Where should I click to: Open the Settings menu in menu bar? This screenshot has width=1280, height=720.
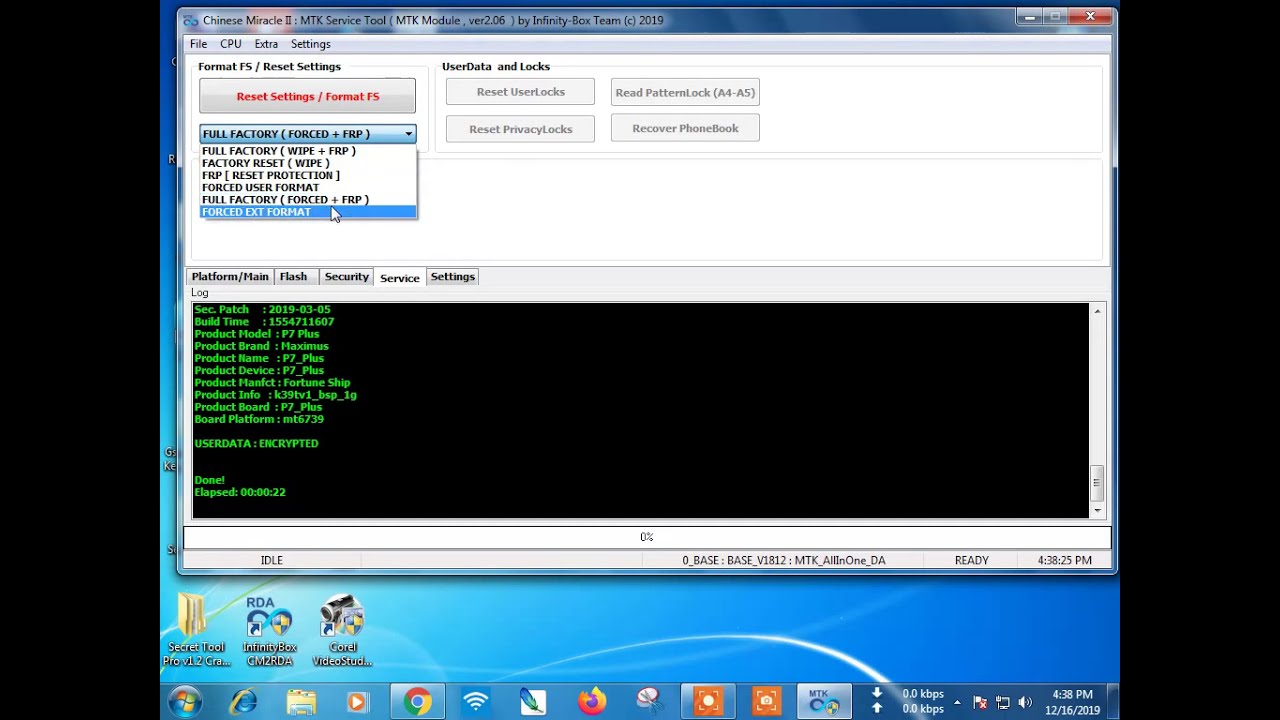pos(311,44)
